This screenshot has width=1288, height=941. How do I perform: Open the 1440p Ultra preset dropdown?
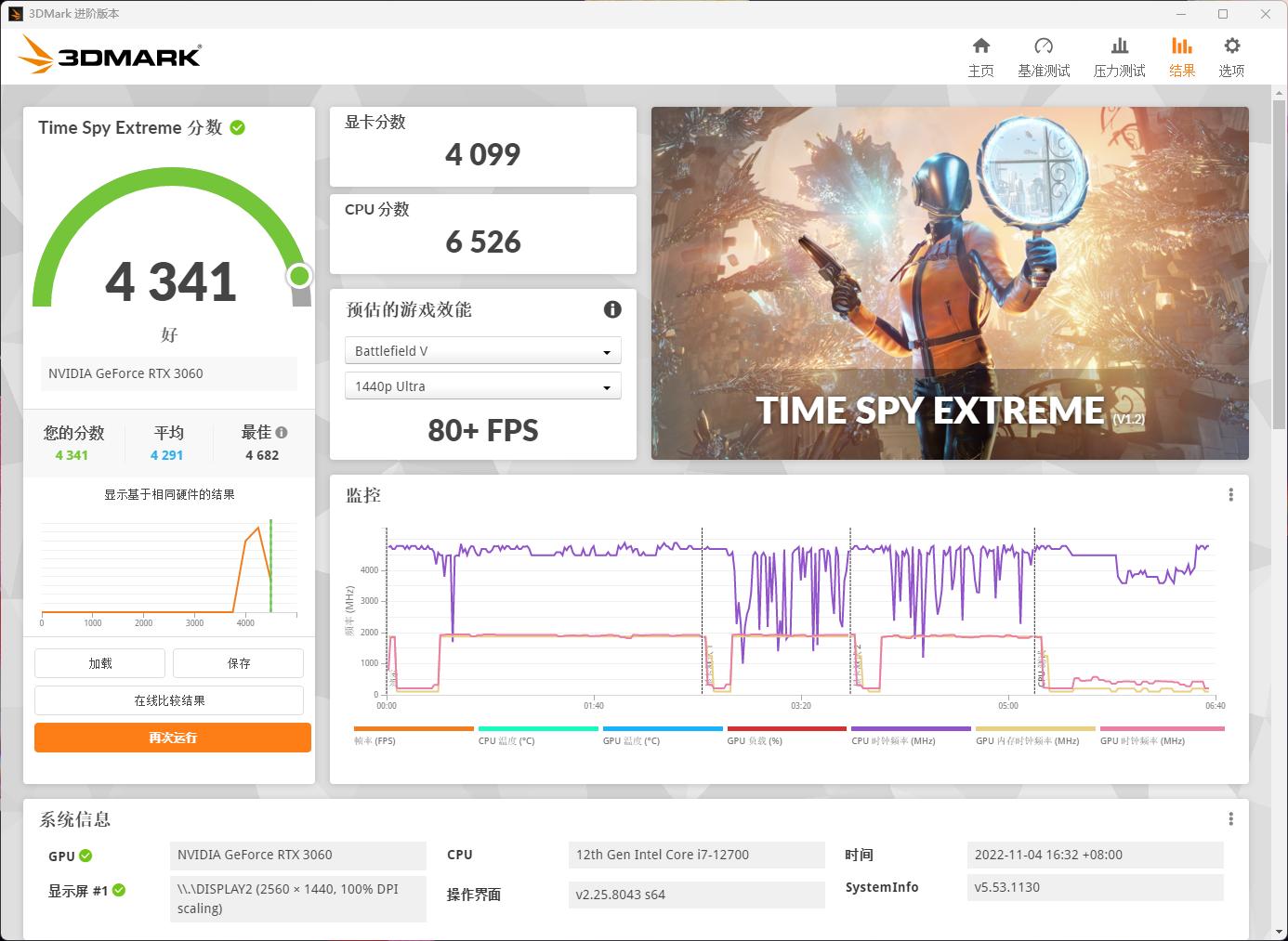coord(482,386)
